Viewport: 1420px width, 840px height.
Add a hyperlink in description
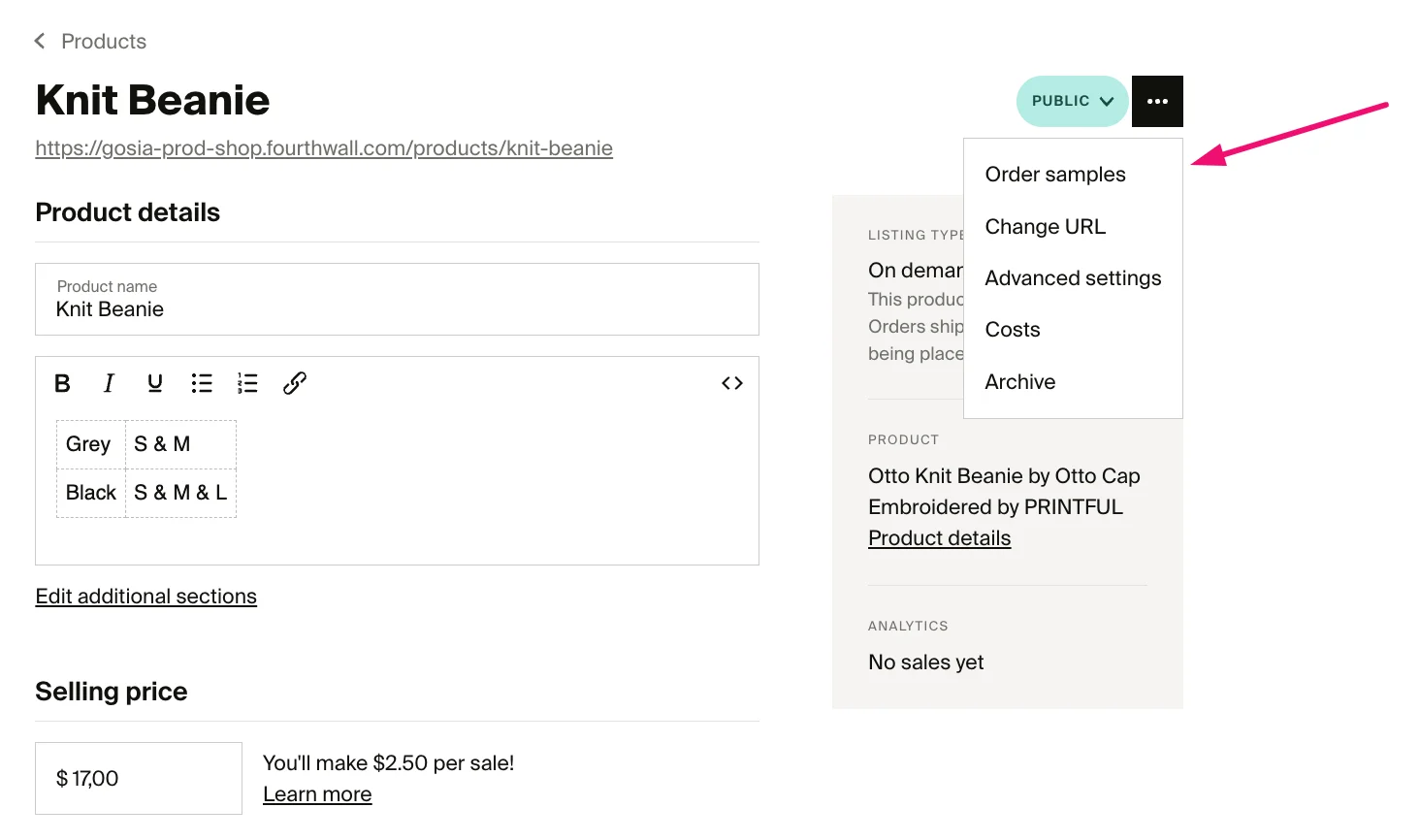[295, 383]
